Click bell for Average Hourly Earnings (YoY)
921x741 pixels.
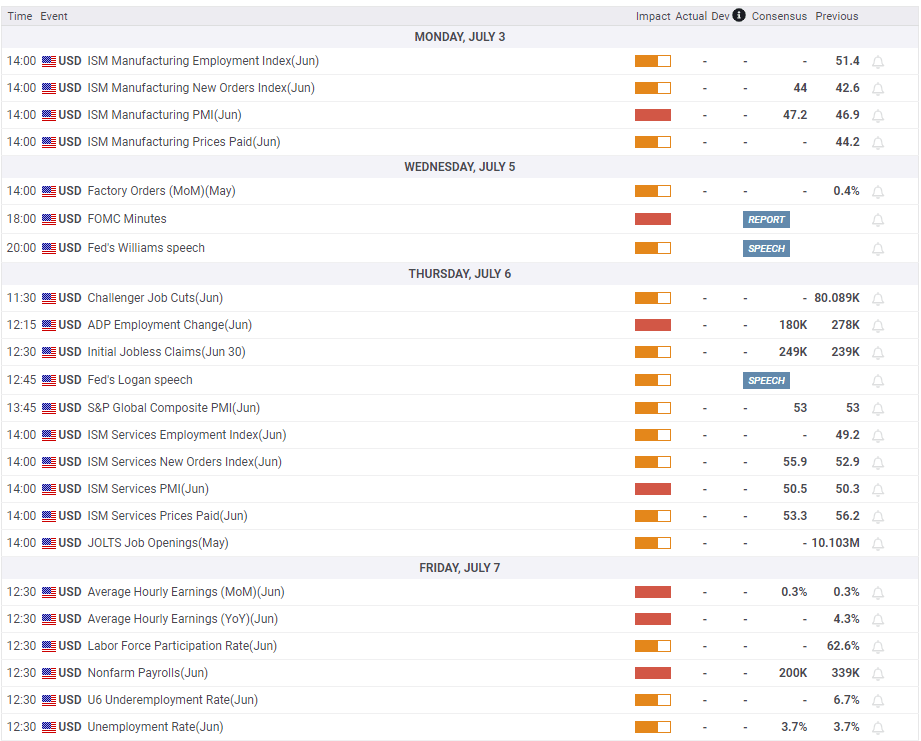tap(878, 620)
